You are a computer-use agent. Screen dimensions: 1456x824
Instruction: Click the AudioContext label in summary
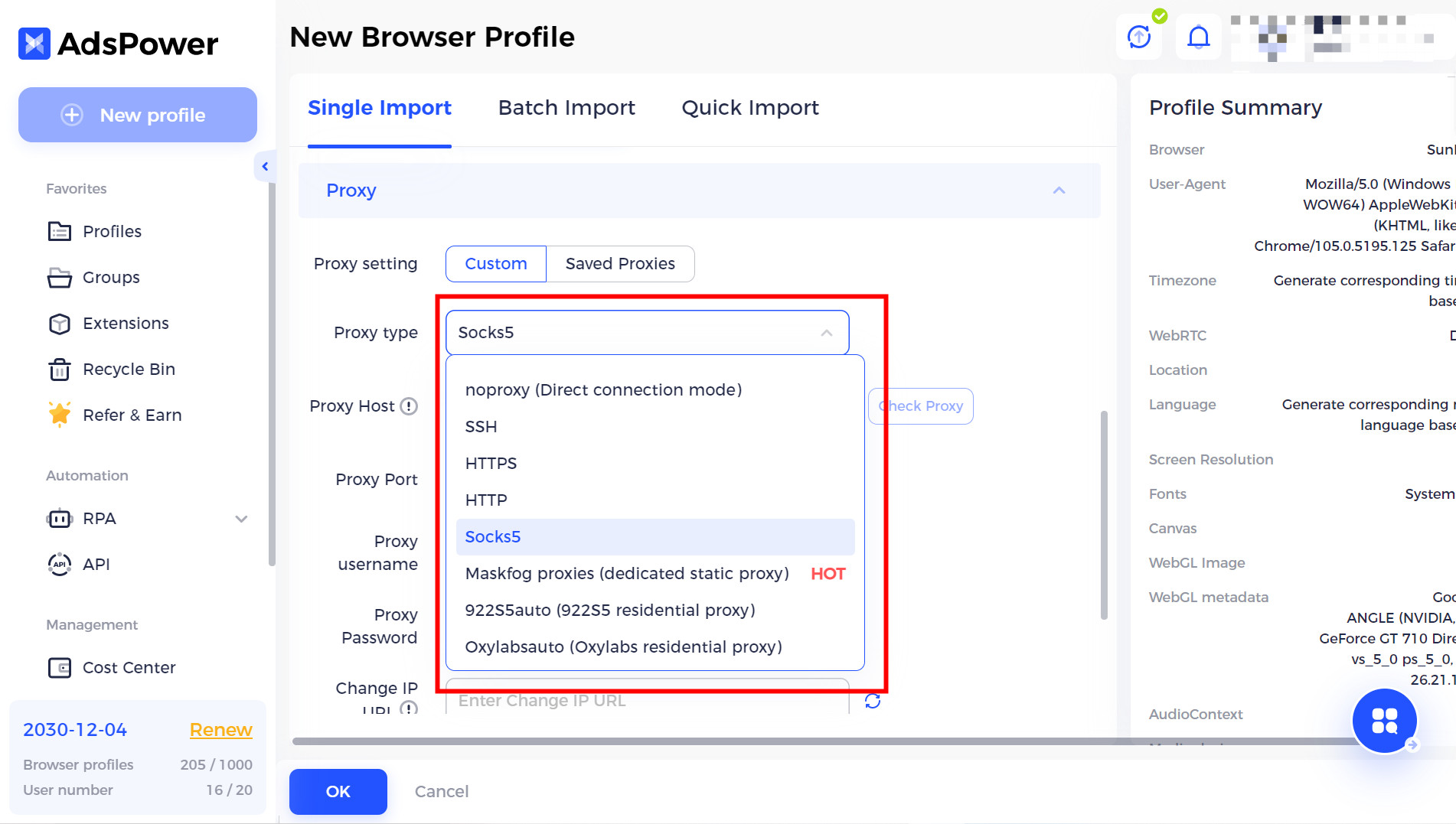1196,714
